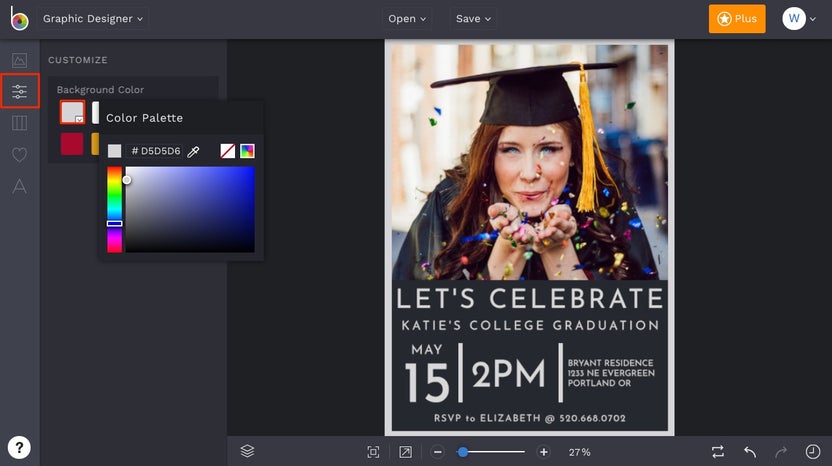Select the 2PM time text
Screen dimensions: 832x466
[x=508, y=374]
